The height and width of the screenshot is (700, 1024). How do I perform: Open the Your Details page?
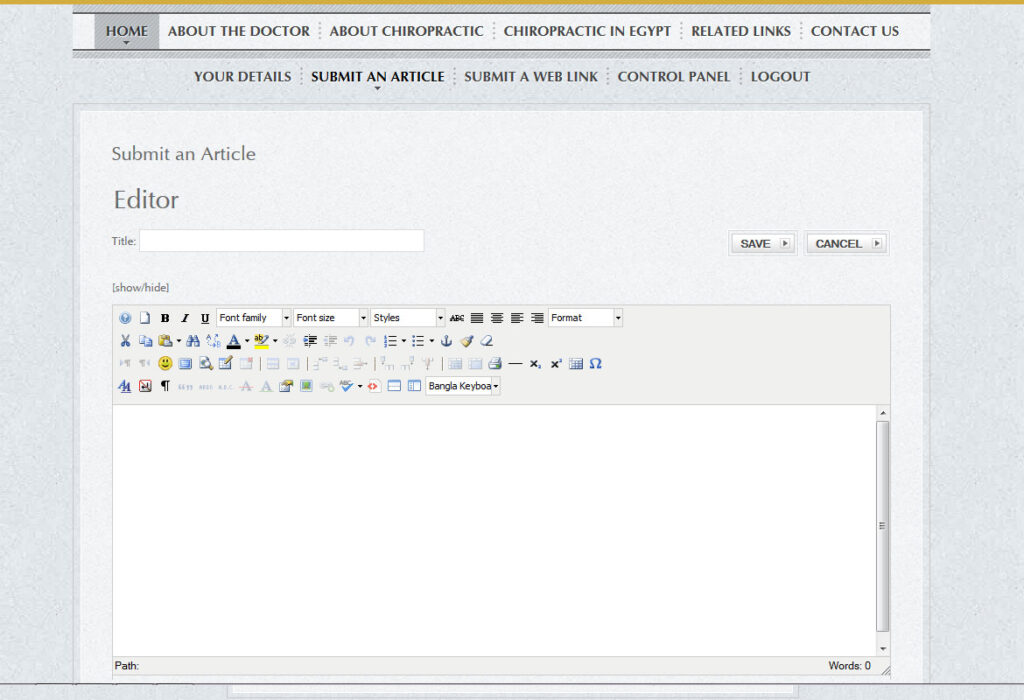(242, 76)
